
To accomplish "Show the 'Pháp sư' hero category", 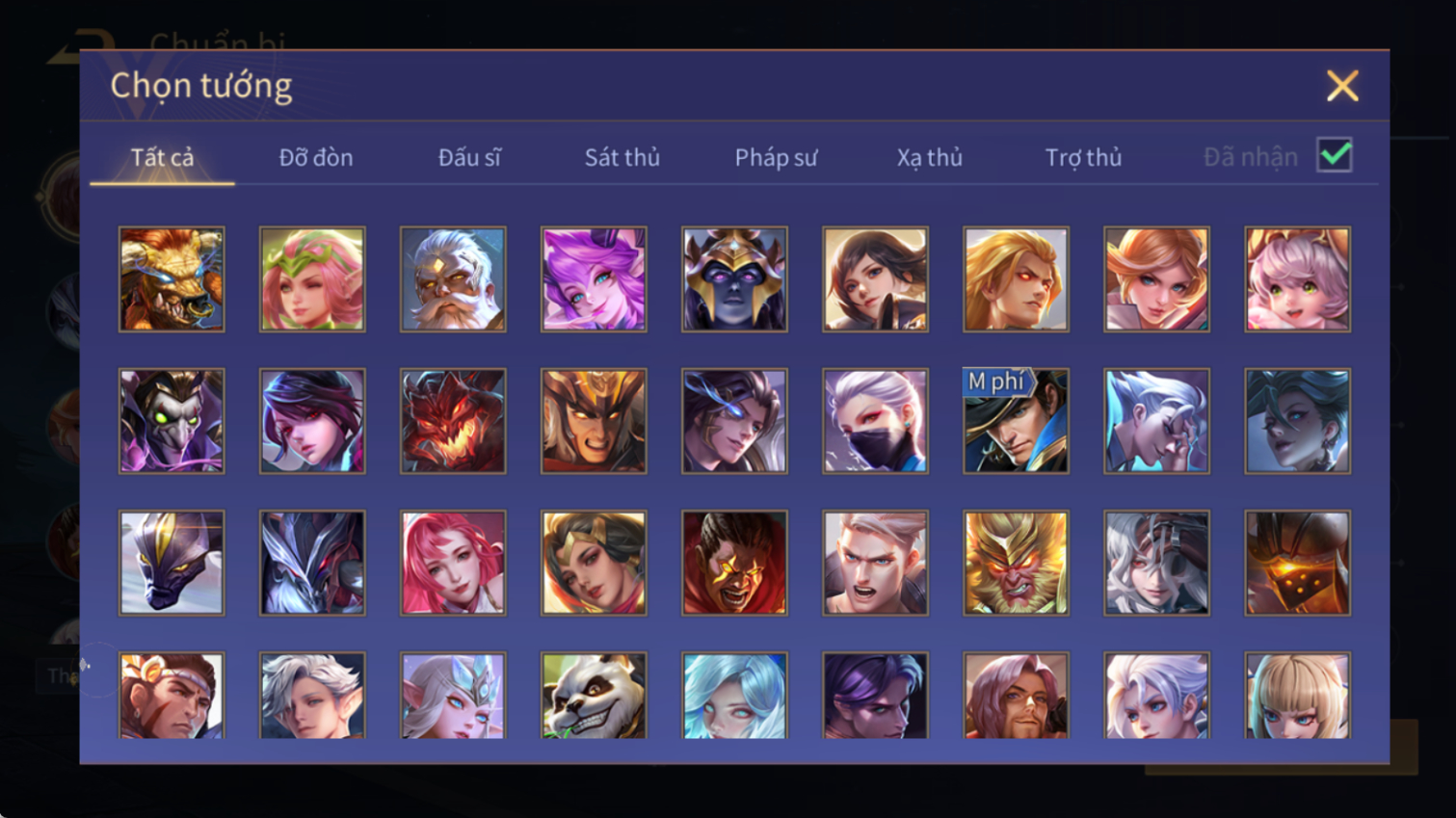I will point(776,157).
